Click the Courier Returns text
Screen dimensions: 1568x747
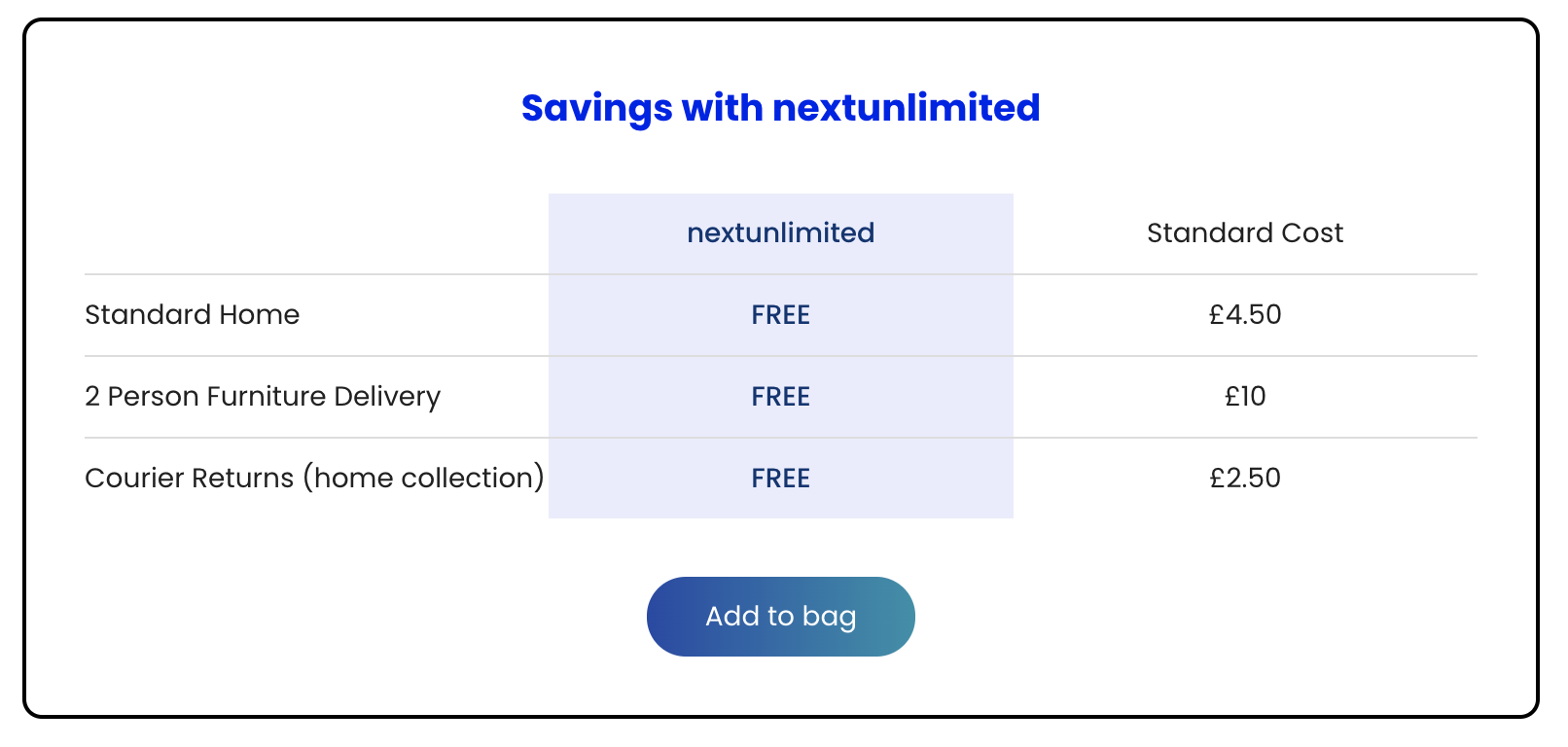(x=189, y=479)
